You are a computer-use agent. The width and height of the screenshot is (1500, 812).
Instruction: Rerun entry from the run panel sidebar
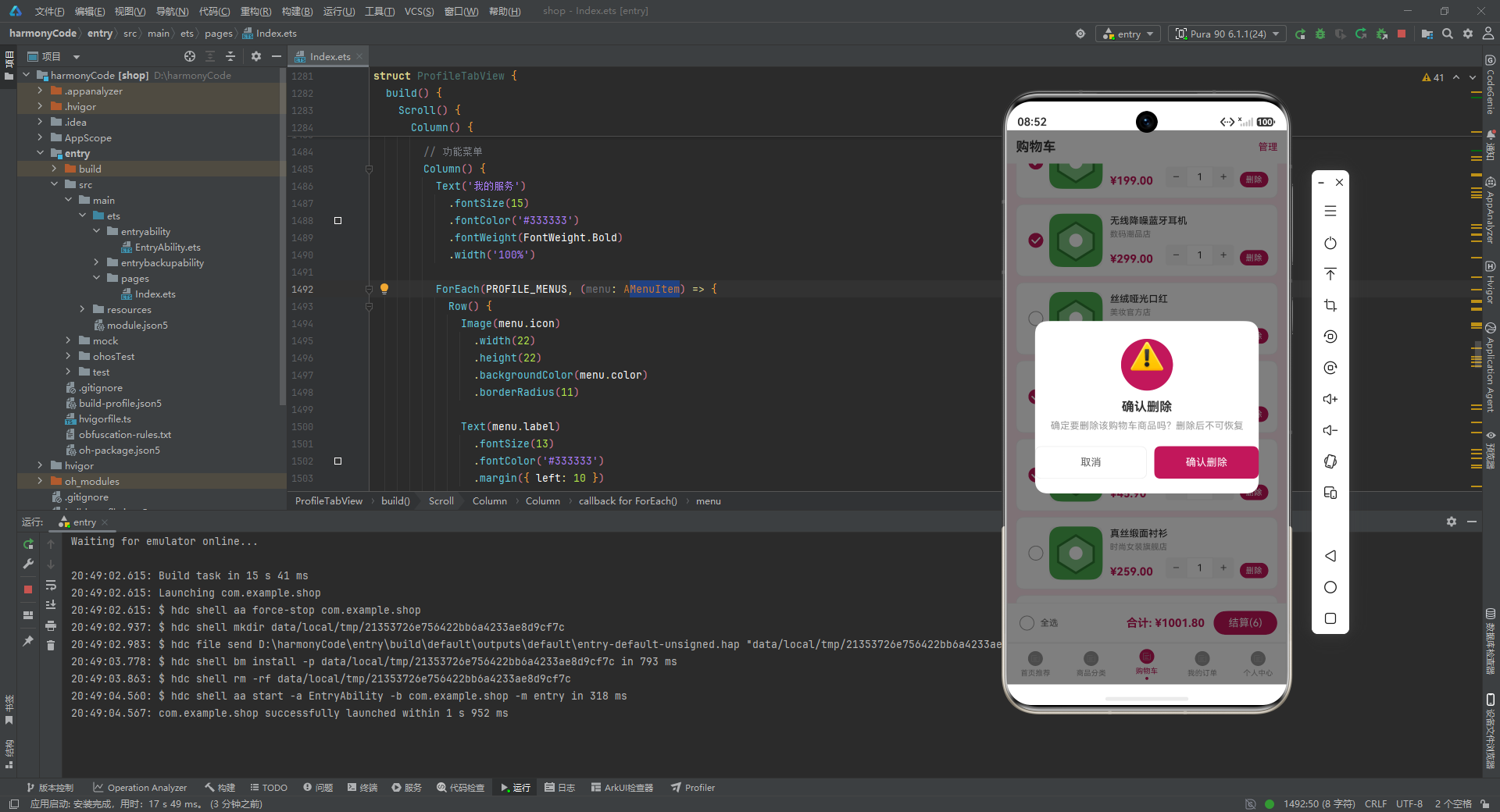pos(28,543)
